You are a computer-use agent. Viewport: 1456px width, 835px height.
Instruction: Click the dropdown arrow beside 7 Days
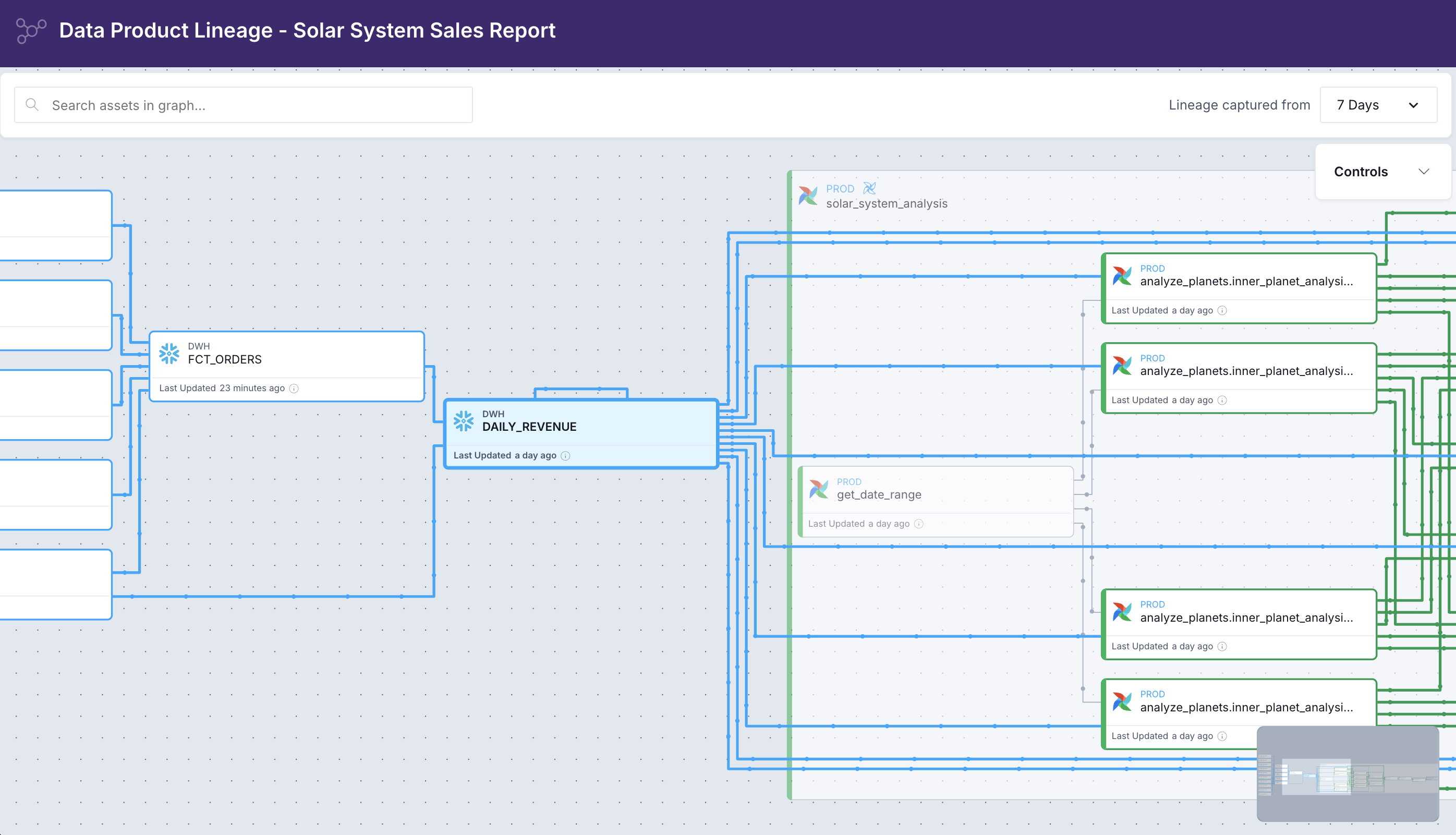[x=1413, y=105]
